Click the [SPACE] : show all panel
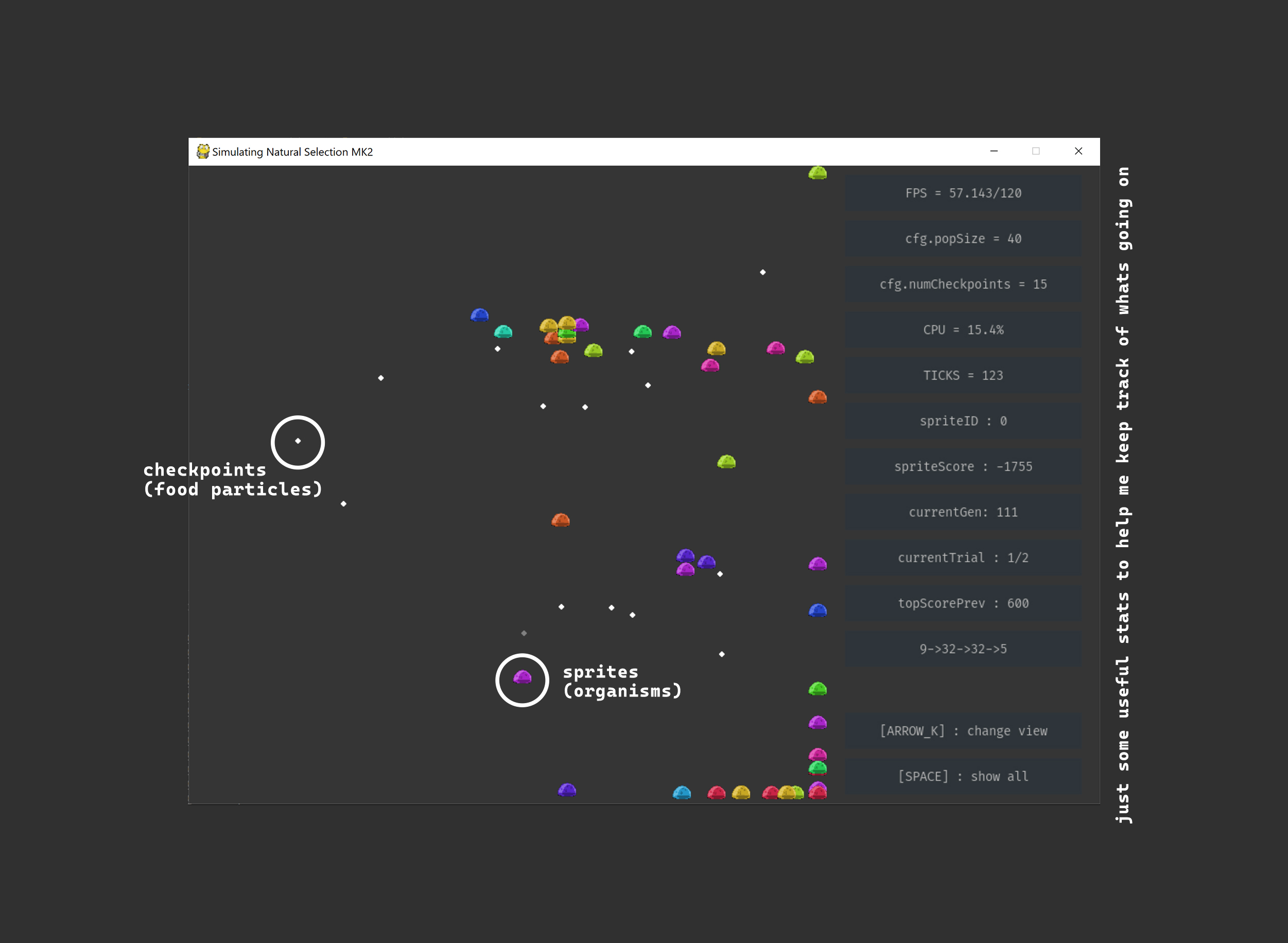Viewport: 1288px width, 943px height. pos(963,776)
